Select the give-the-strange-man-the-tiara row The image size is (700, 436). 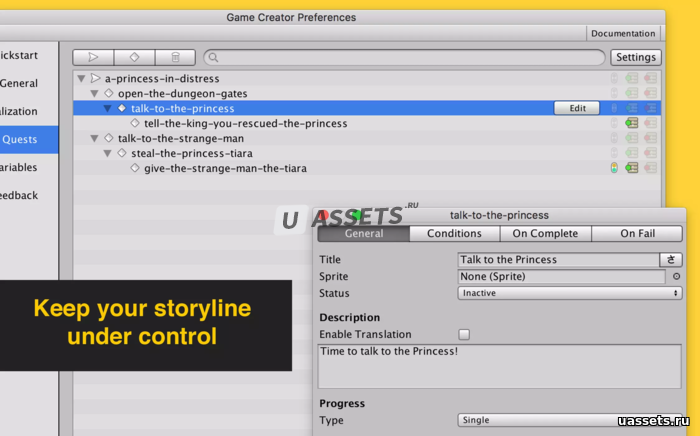[367, 168]
